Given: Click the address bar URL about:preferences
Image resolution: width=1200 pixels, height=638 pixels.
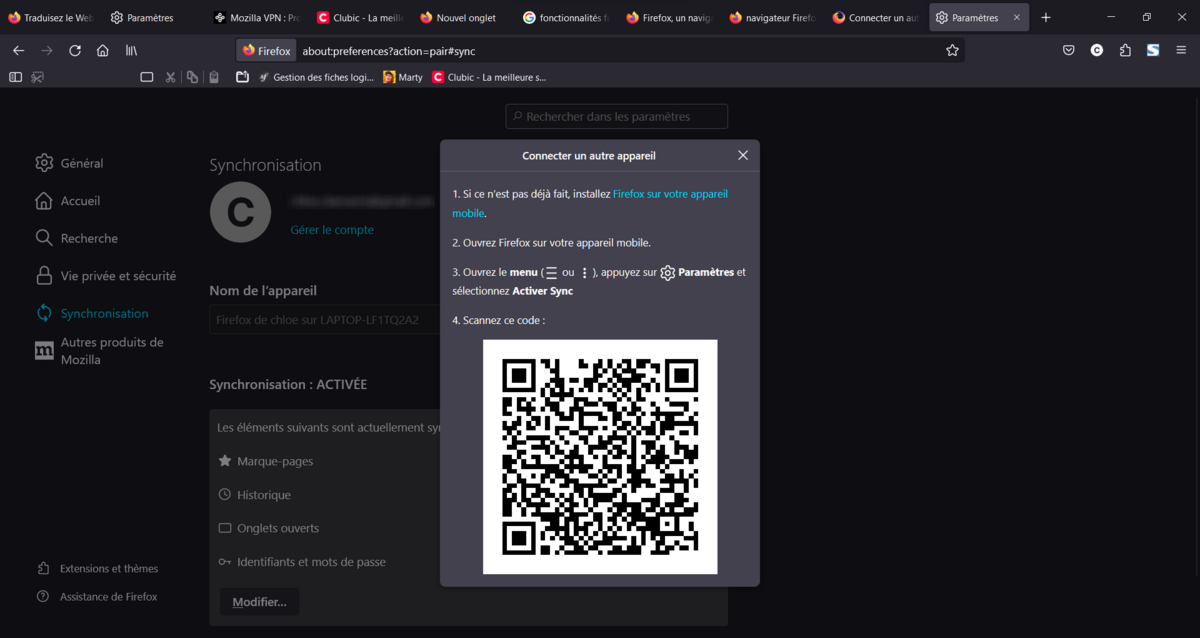Looking at the screenshot, I should pyautogui.click(x=389, y=51).
